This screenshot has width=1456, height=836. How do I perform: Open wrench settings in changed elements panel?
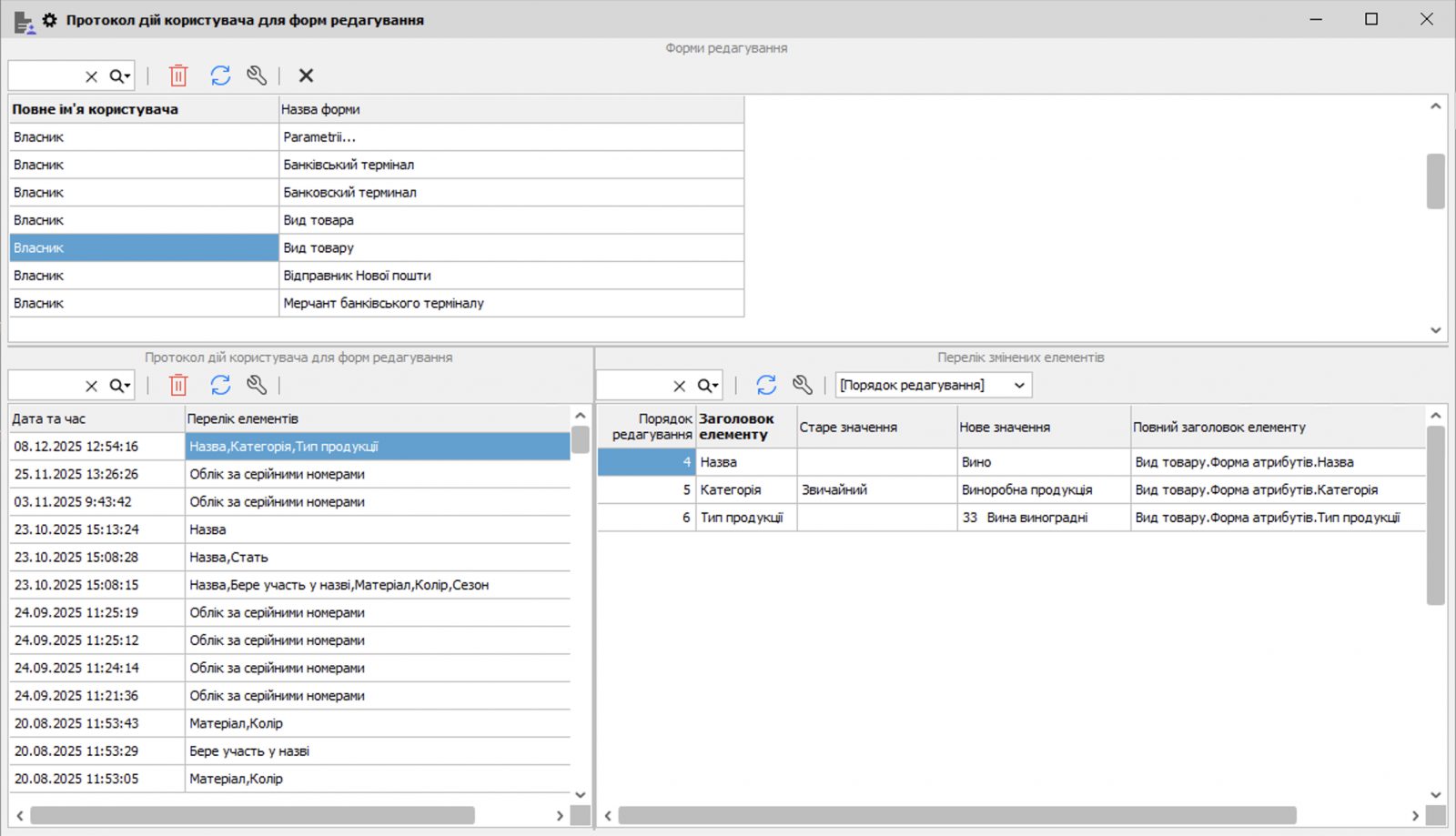click(802, 385)
